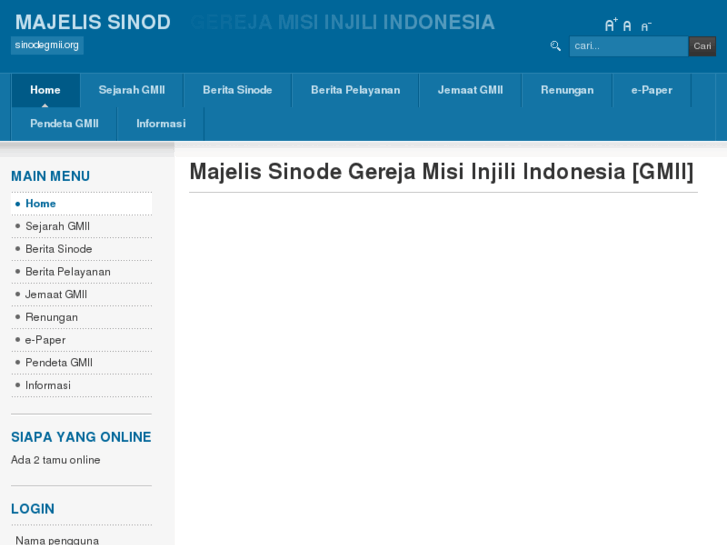The image size is (727, 545).
Task: Select e-Paper in Main Menu sidebar
Action: (x=82, y=340)
